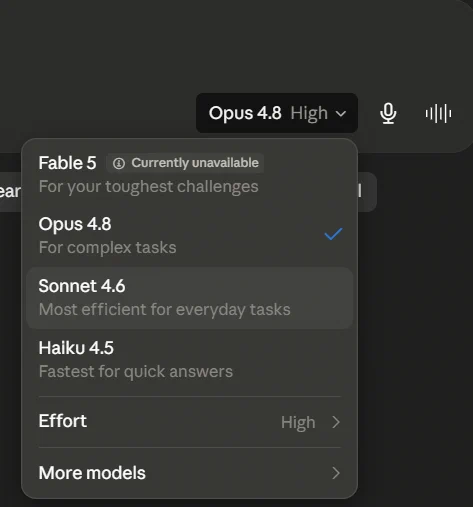Click the microphone dictation icon

click(388, 113)
